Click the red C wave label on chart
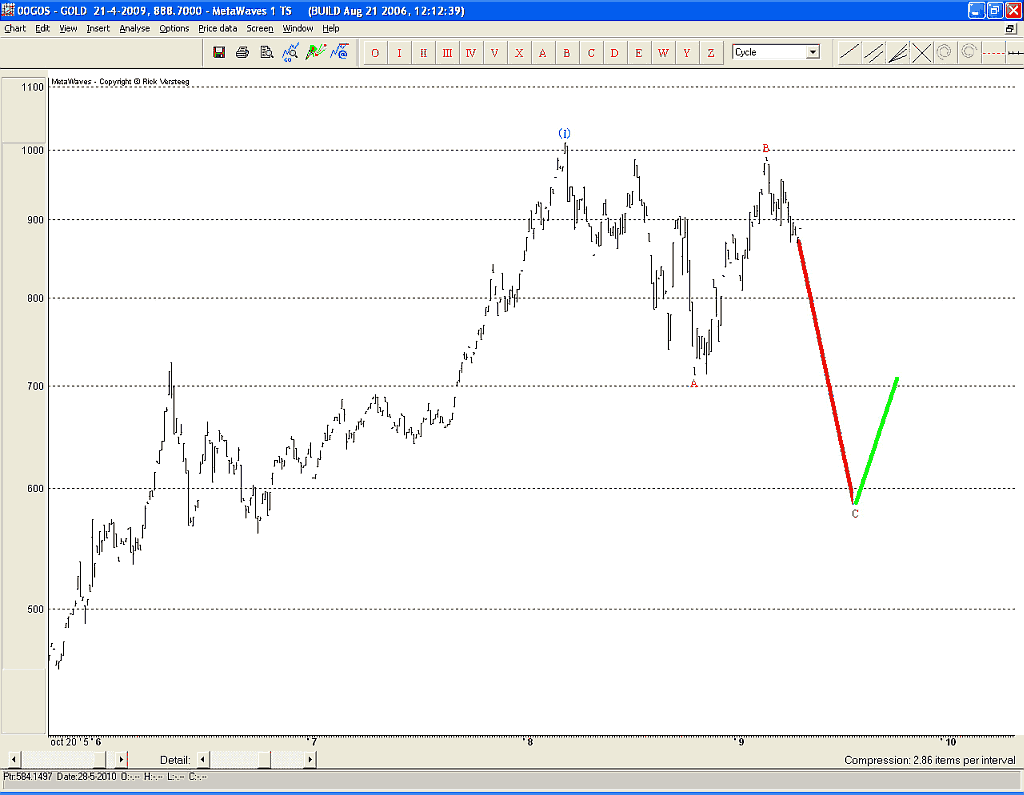1024x795 pixels. coord(855,514)
